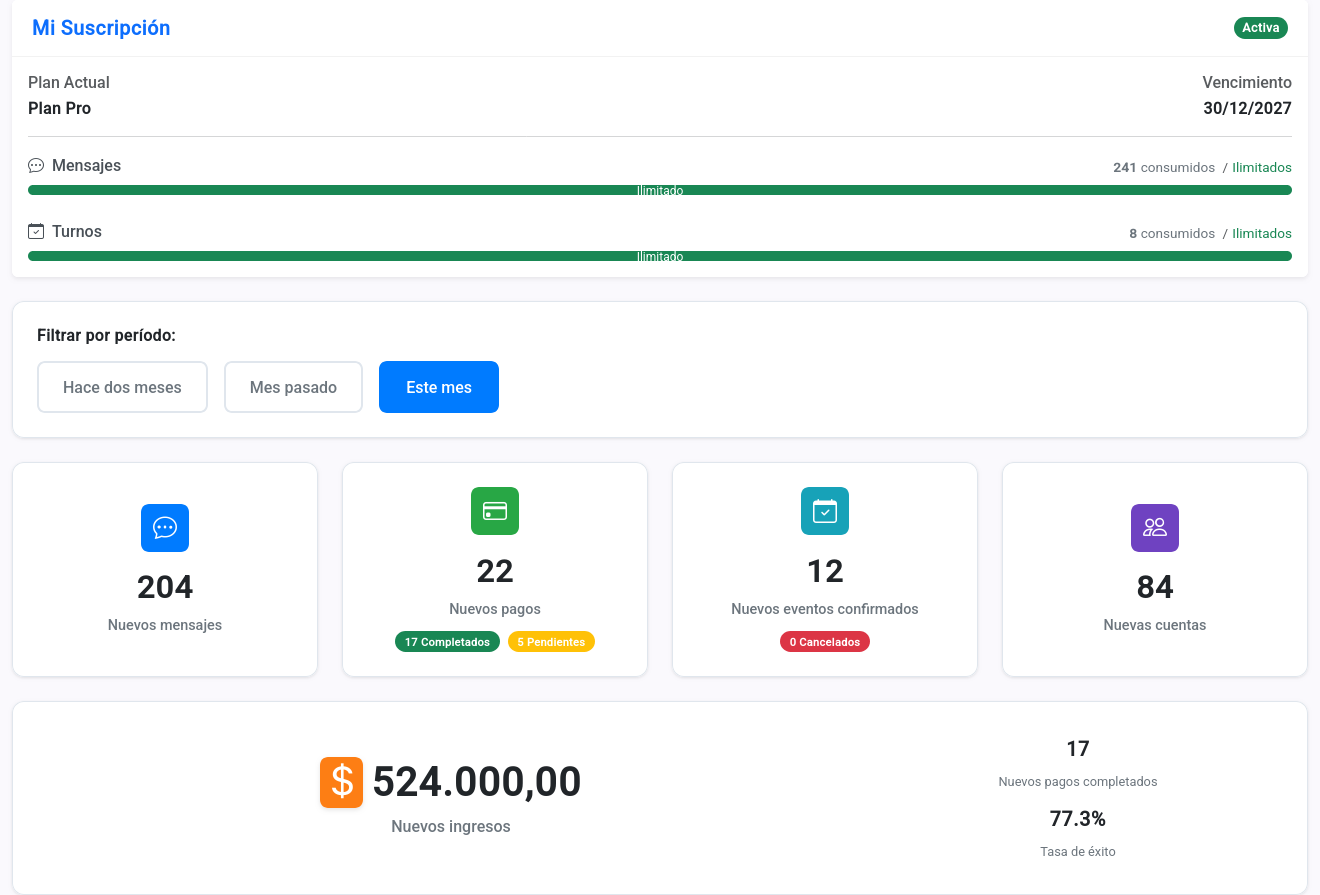Click the Plan Actual label
The image size is (1320, 895).
tap(69, 83)
